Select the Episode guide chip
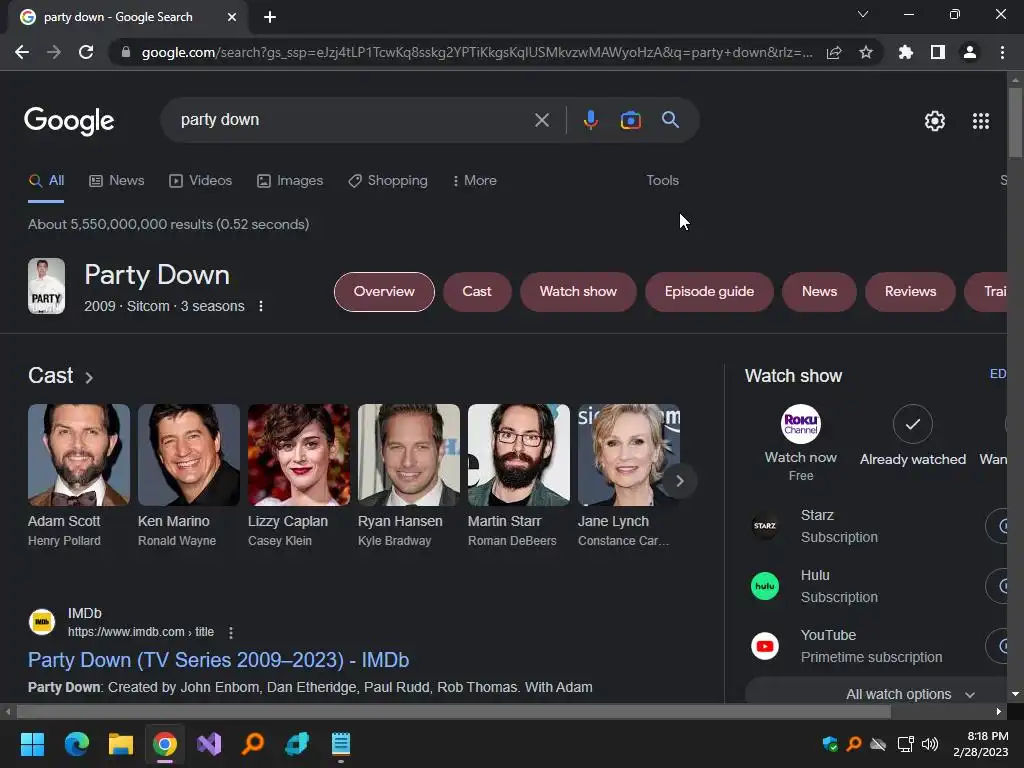 pyautogui.click(x=709, y=292)
